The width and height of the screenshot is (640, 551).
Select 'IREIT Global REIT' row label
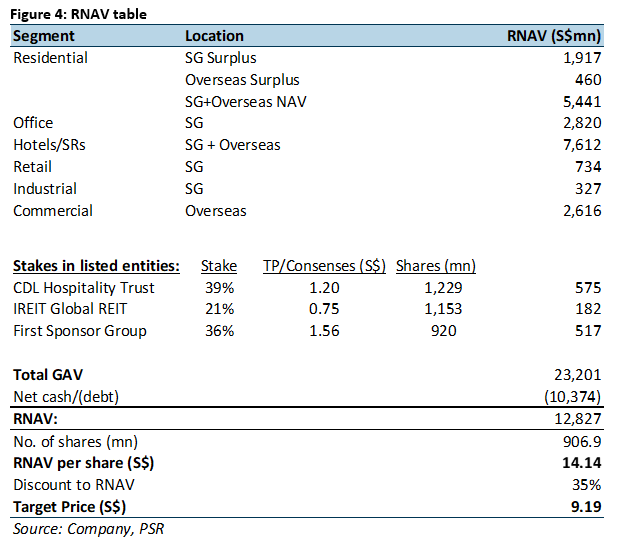pyautogui.click(x=70, y=309)
